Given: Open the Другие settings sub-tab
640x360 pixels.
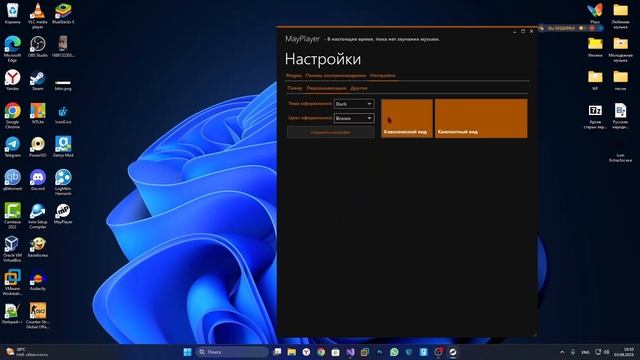Looking at the screenshot, I should (359, 88).
